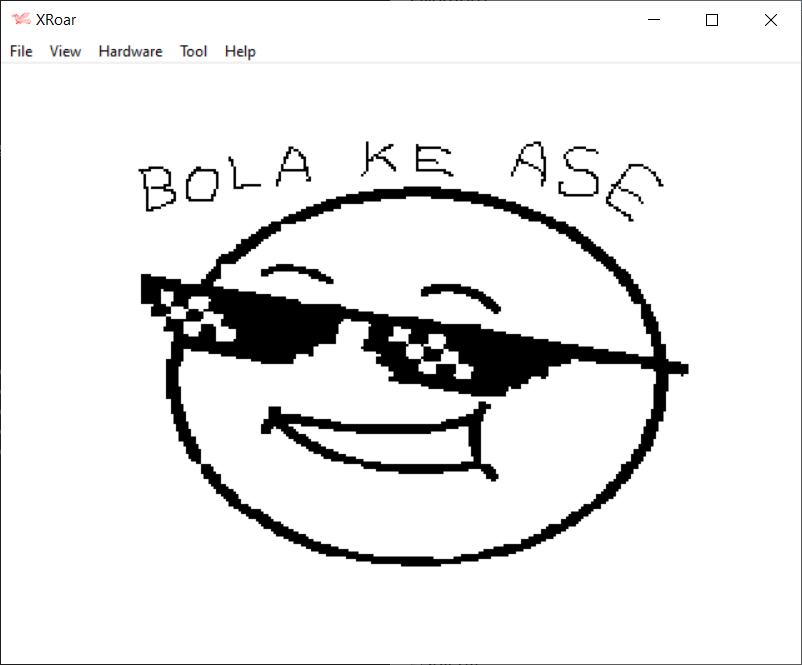
Task: Open the Help menu
Action: (240, 51)
